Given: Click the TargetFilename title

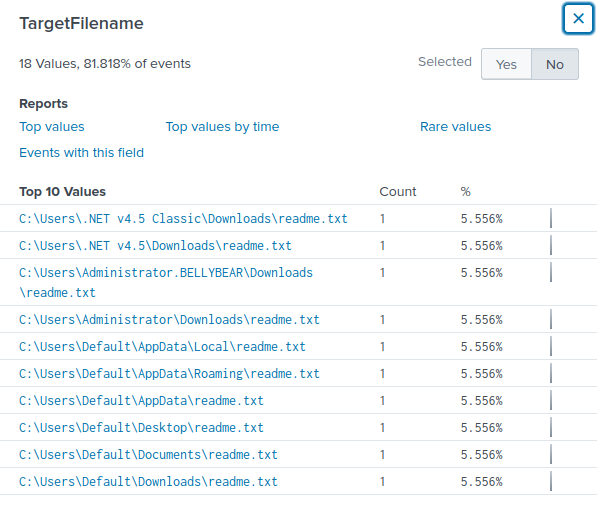Looking at the screenshot, I should [x=82, y=23].
